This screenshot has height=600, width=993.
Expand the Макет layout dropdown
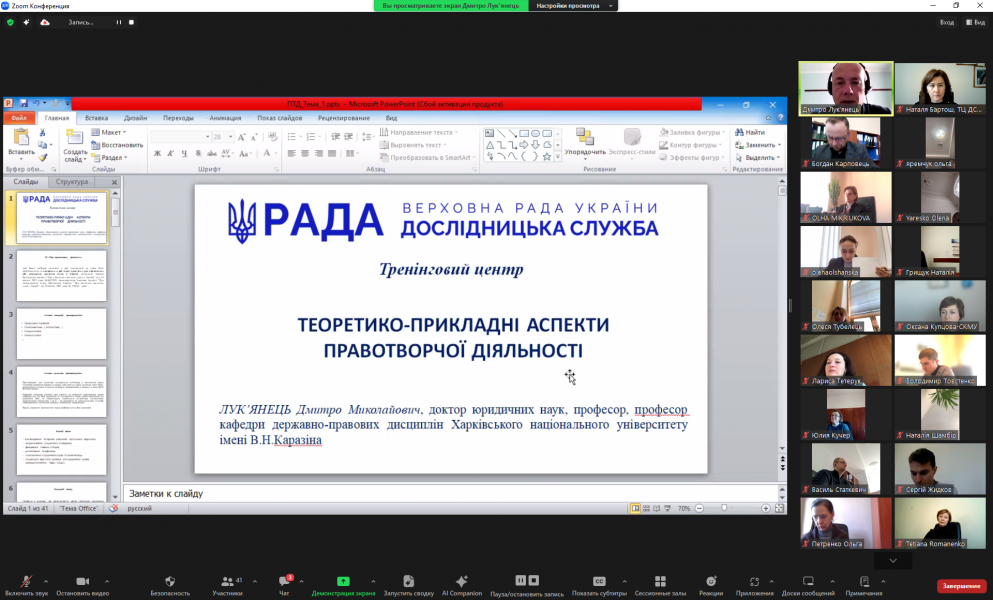112,132
